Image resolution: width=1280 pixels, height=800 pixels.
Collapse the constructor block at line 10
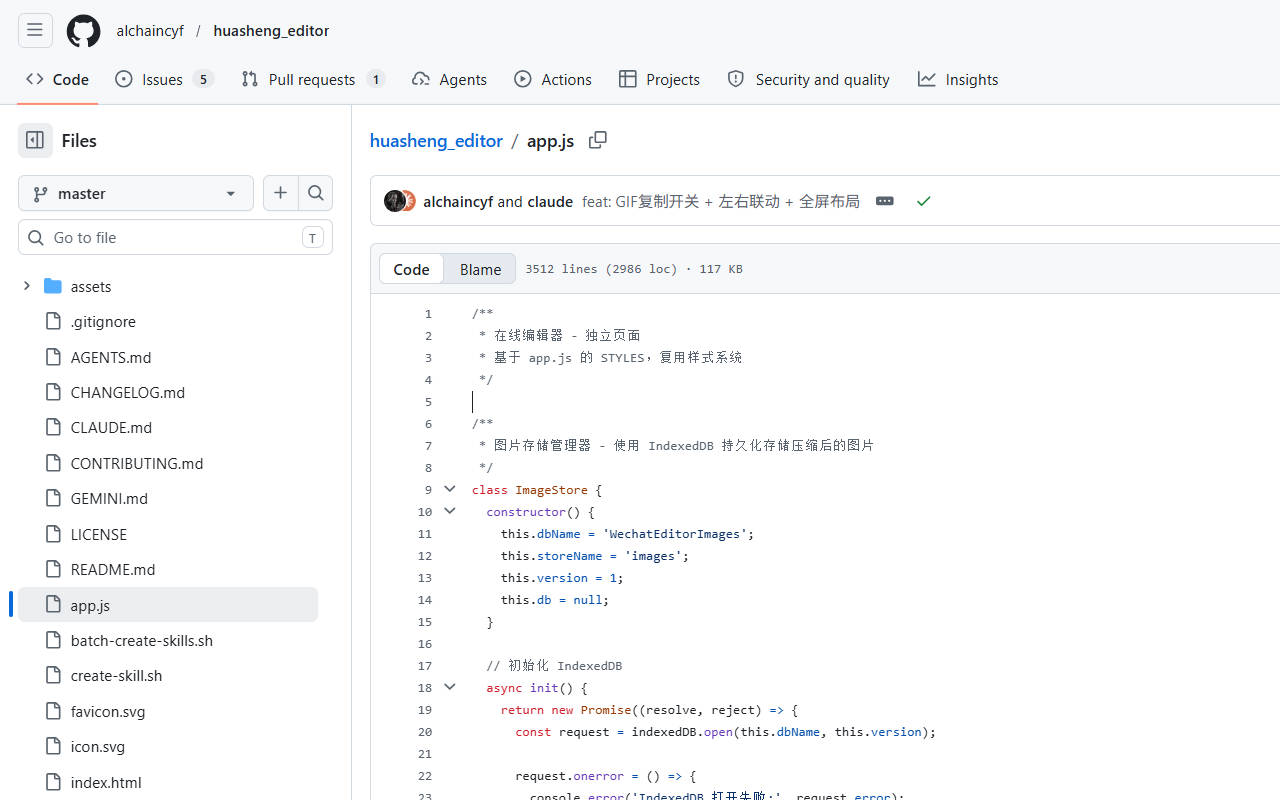tap(450, 511)
